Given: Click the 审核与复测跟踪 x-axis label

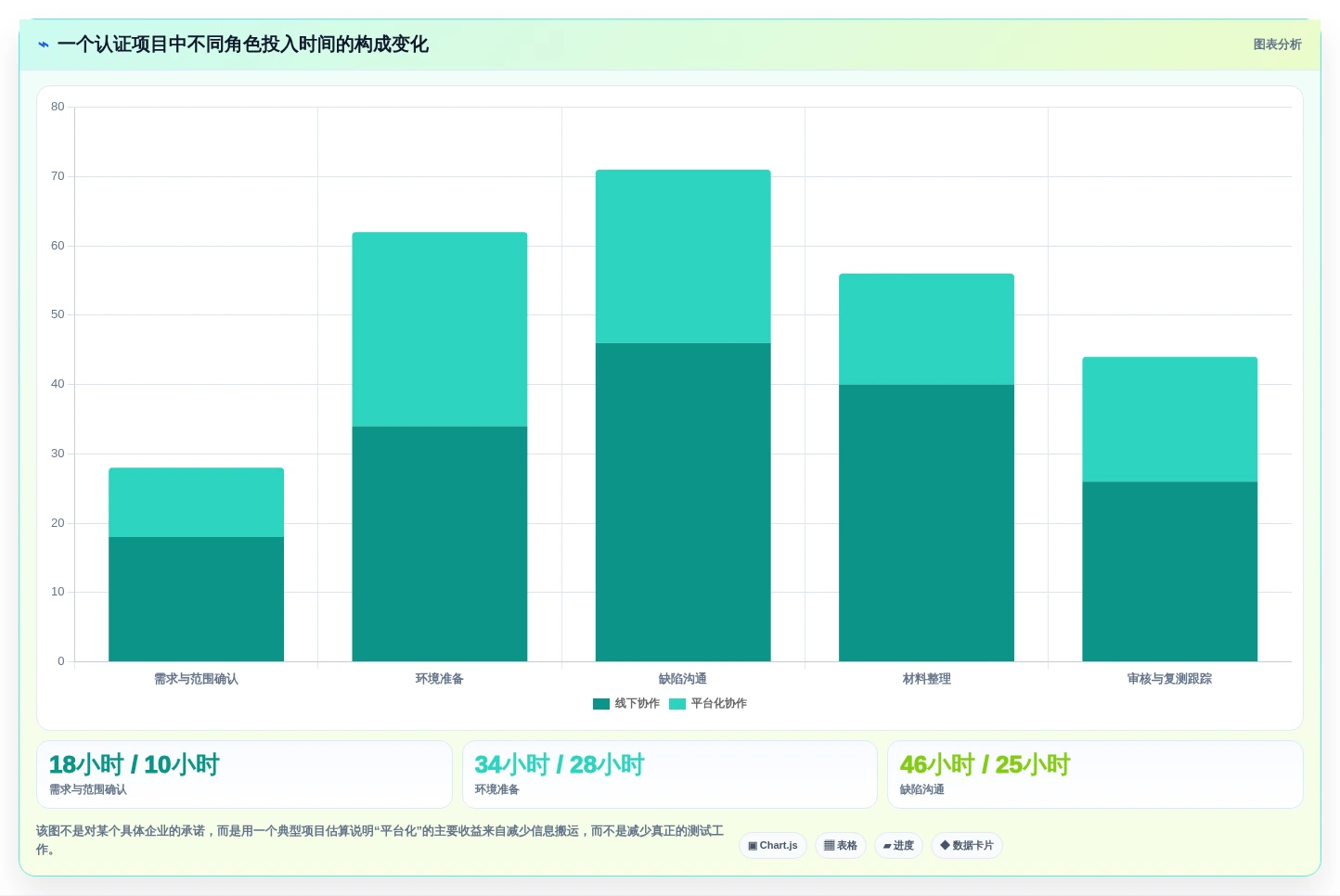Looking at the screenshot, I should [x=1169, y=679].
